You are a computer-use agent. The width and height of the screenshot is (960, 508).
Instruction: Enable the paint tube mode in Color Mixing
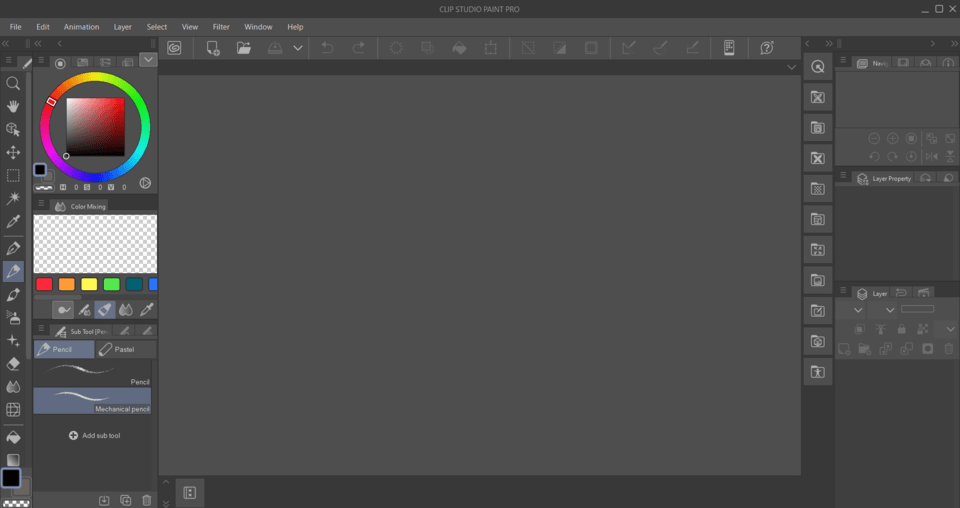click(x=105, y=310)
